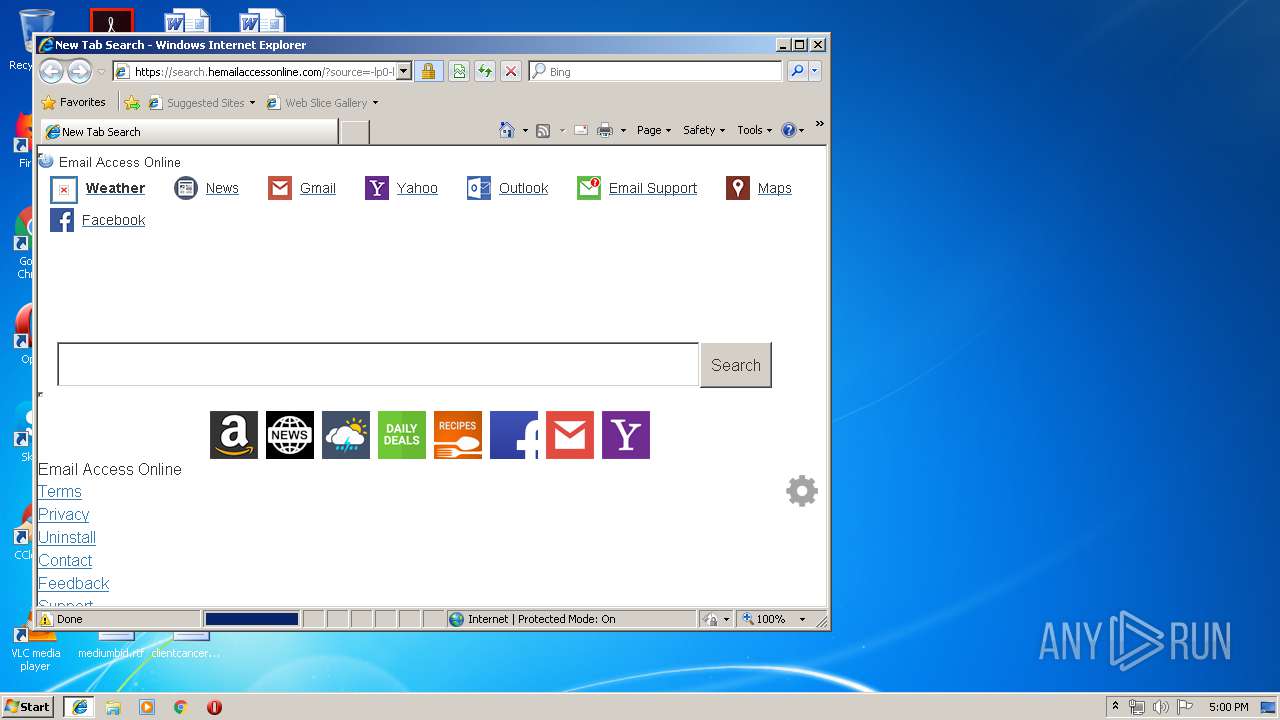Image resolution: width=1280 pixels, height=720 pixels.
Task: Click the IE back arrow button
Action: pos(52,71)
